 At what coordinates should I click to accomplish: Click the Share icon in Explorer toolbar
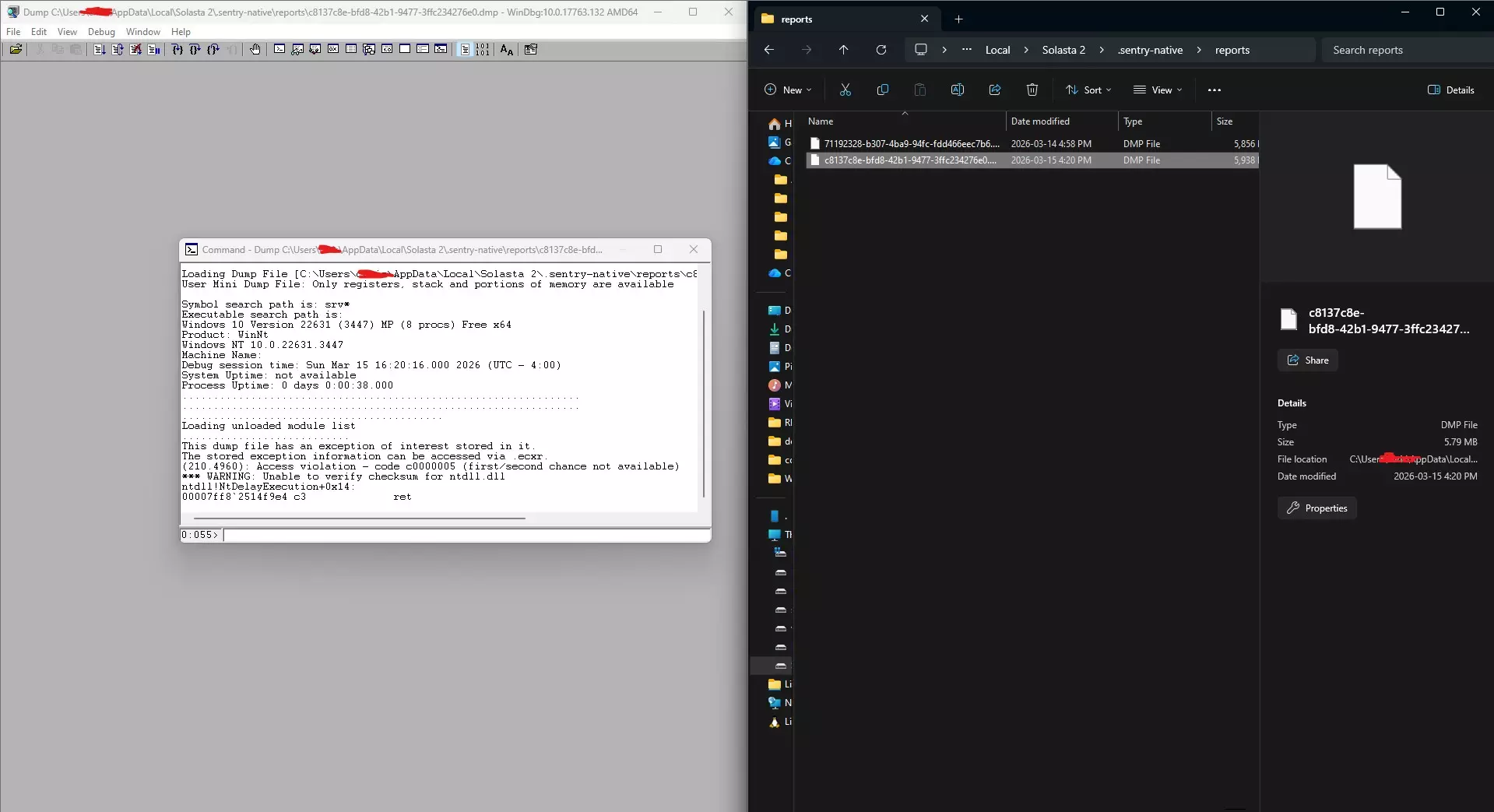coord(995,90)
